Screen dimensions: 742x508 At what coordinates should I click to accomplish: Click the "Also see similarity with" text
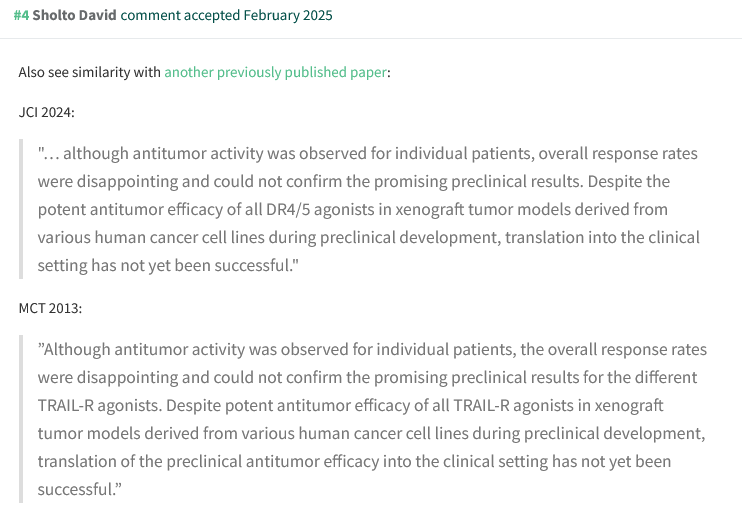89,73
